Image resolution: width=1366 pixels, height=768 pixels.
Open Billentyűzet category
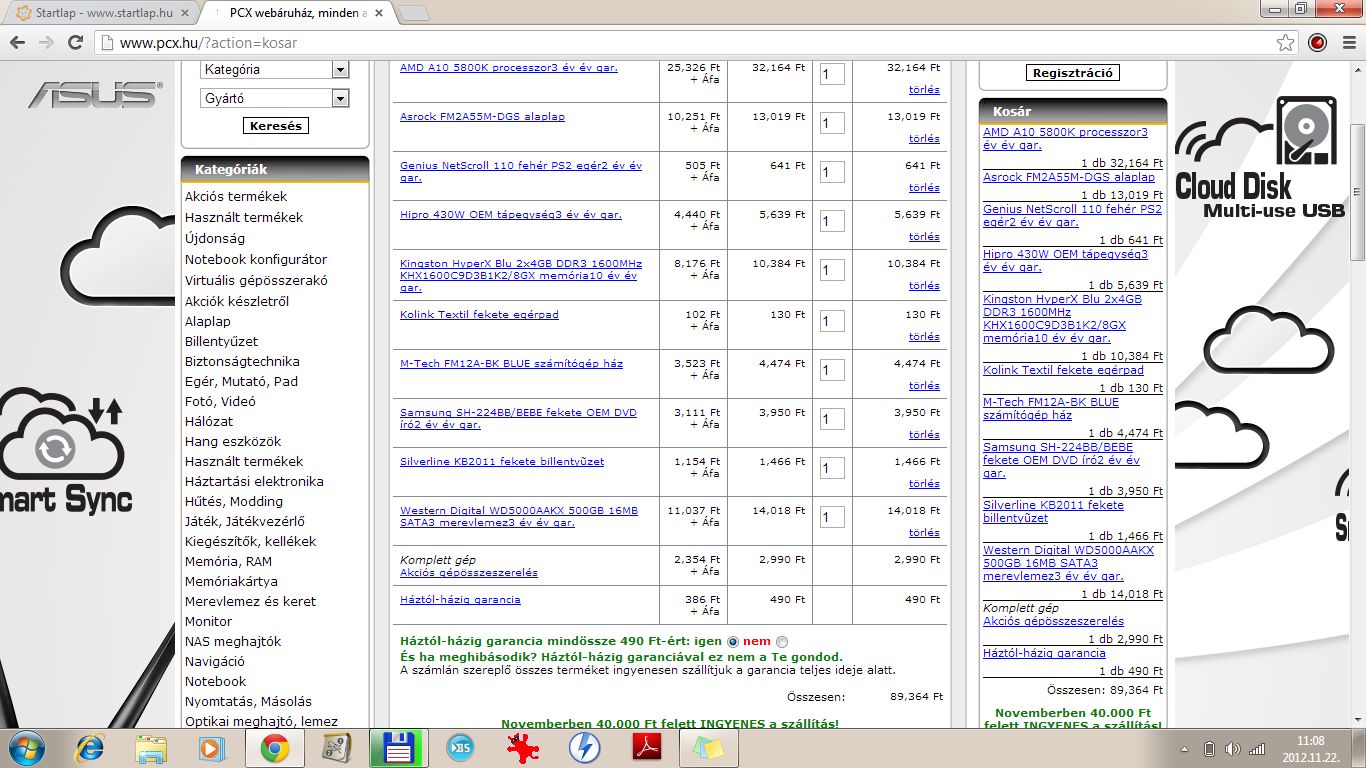click(221, 341)
